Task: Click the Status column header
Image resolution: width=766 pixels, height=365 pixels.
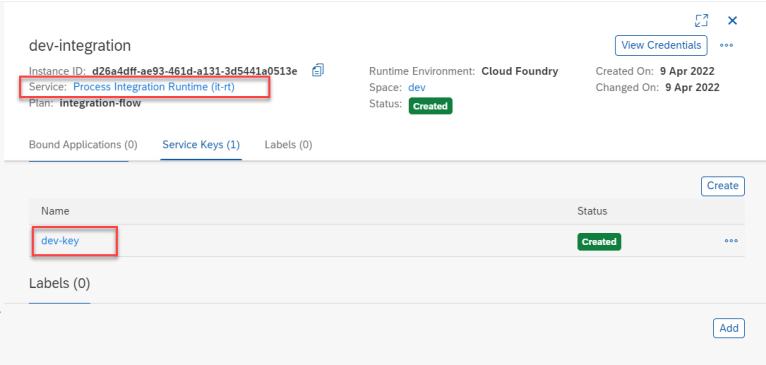Action: click(x=592, y=211)
